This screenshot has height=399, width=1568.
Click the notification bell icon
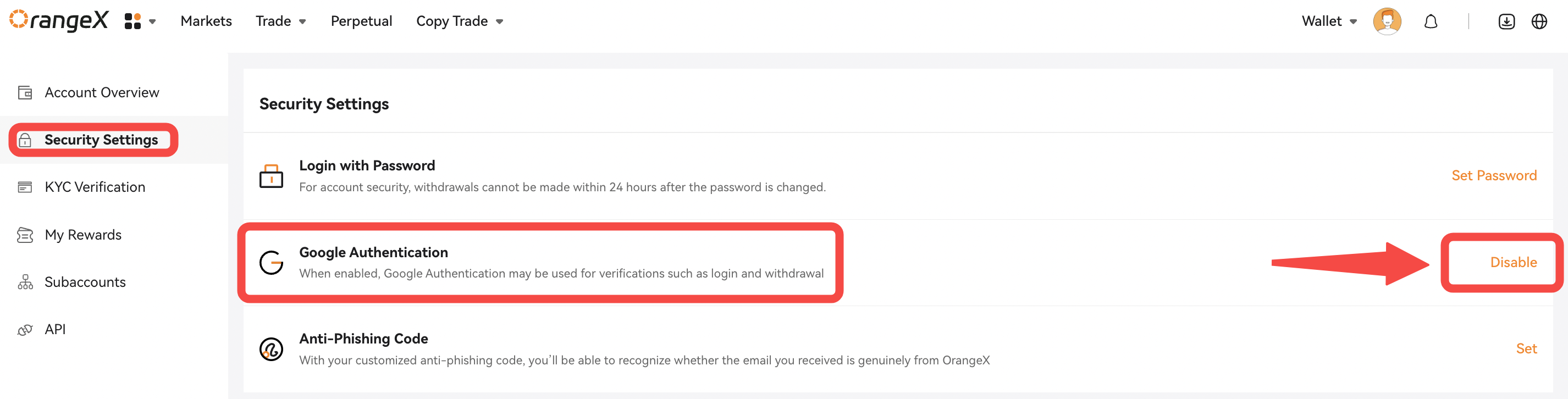coord(1431,22)
